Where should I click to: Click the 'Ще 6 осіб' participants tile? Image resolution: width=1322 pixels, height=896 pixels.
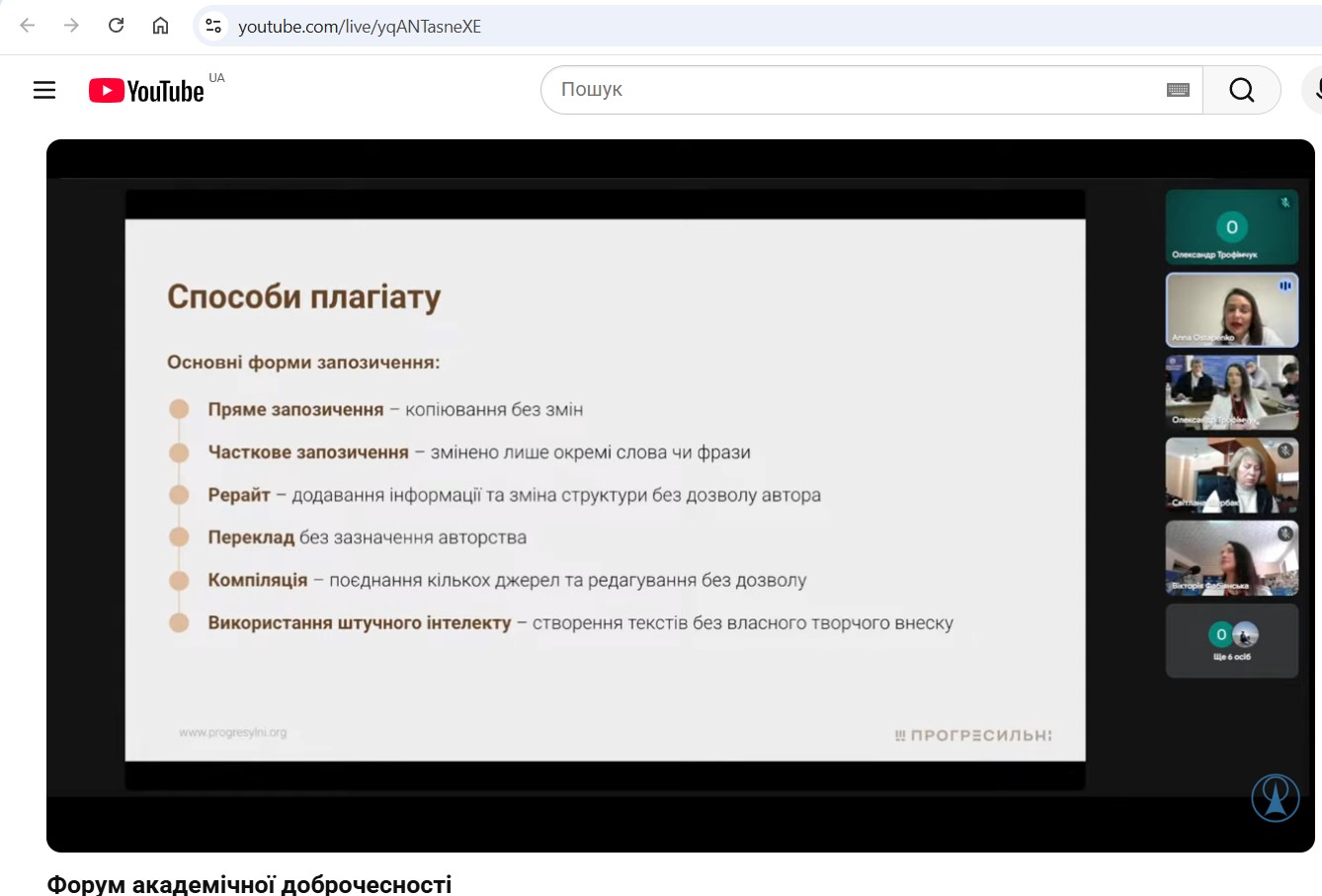tap(1231, 641)
